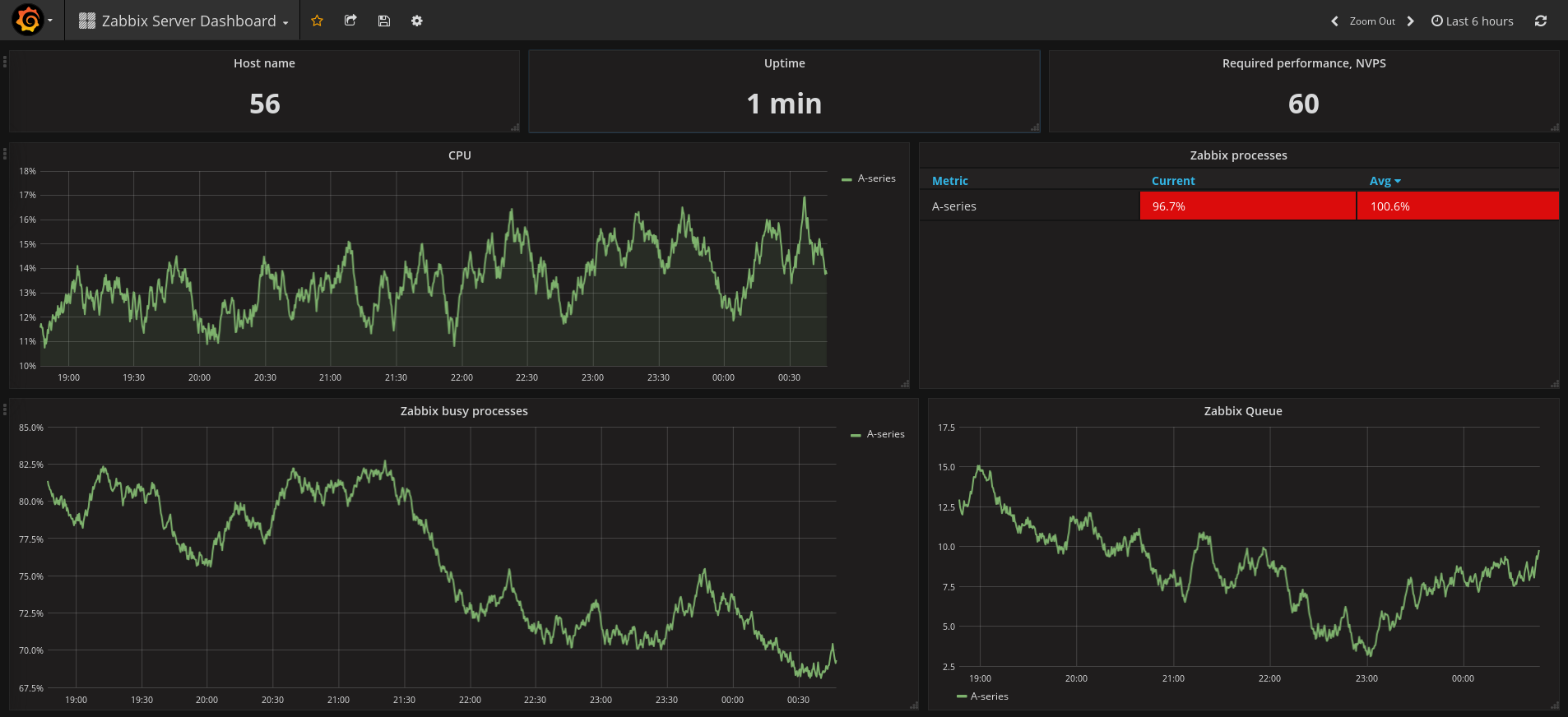Save the dashboard with disk icon
The width and height of the screenshot is (1568, 717).
(383, 21)
